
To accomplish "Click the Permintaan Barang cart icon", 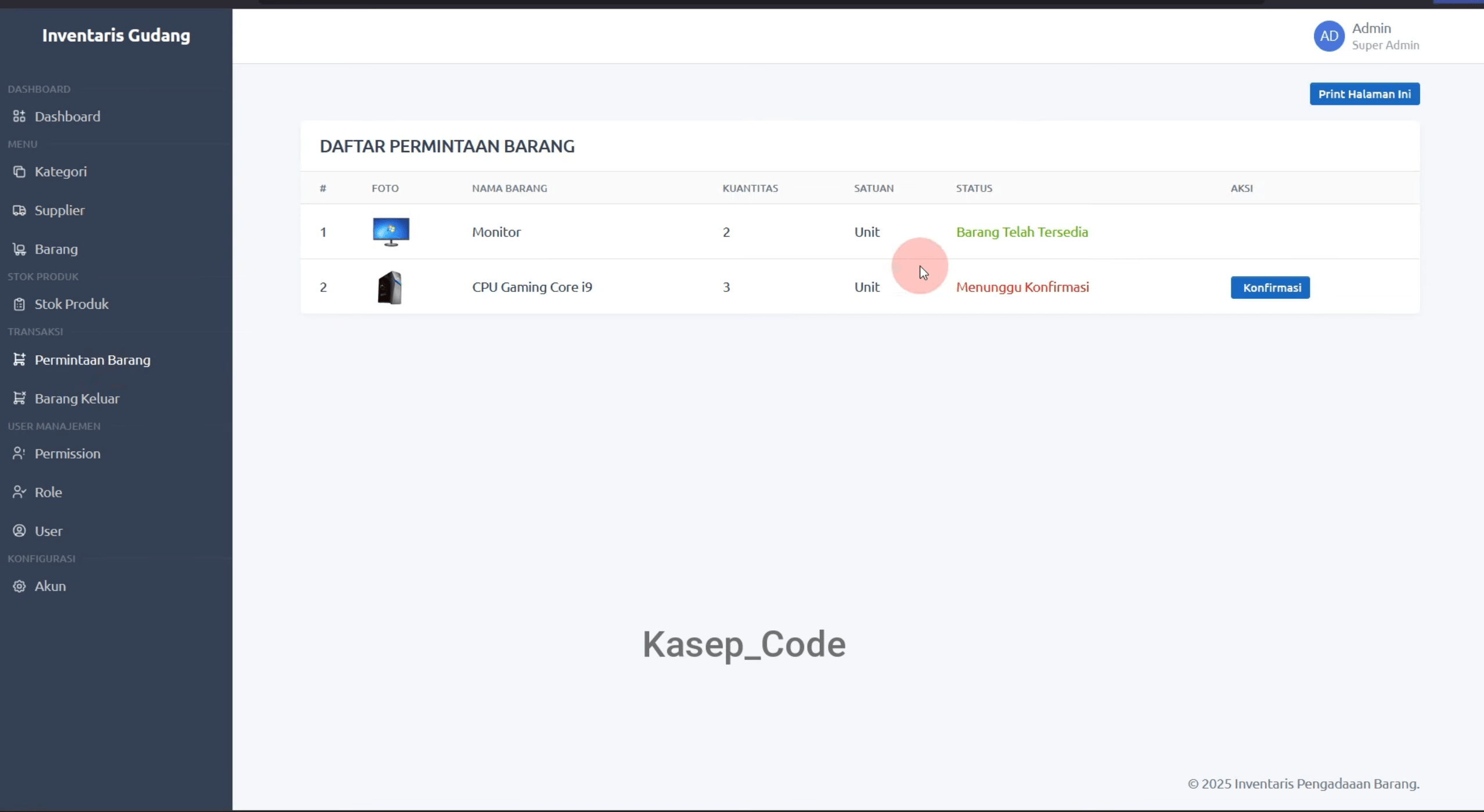I will coord(19,359).
